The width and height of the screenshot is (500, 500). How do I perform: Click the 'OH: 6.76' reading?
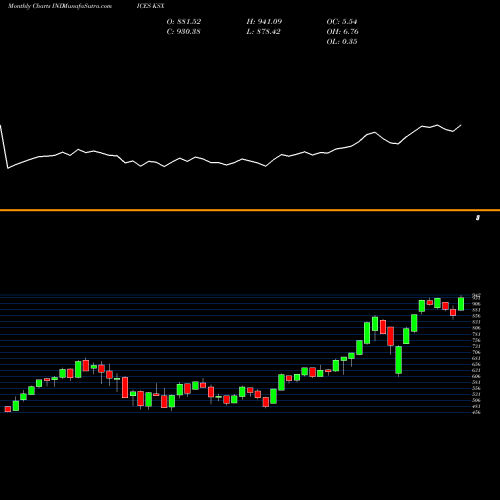pyautogui.click(x=342, y=32)
